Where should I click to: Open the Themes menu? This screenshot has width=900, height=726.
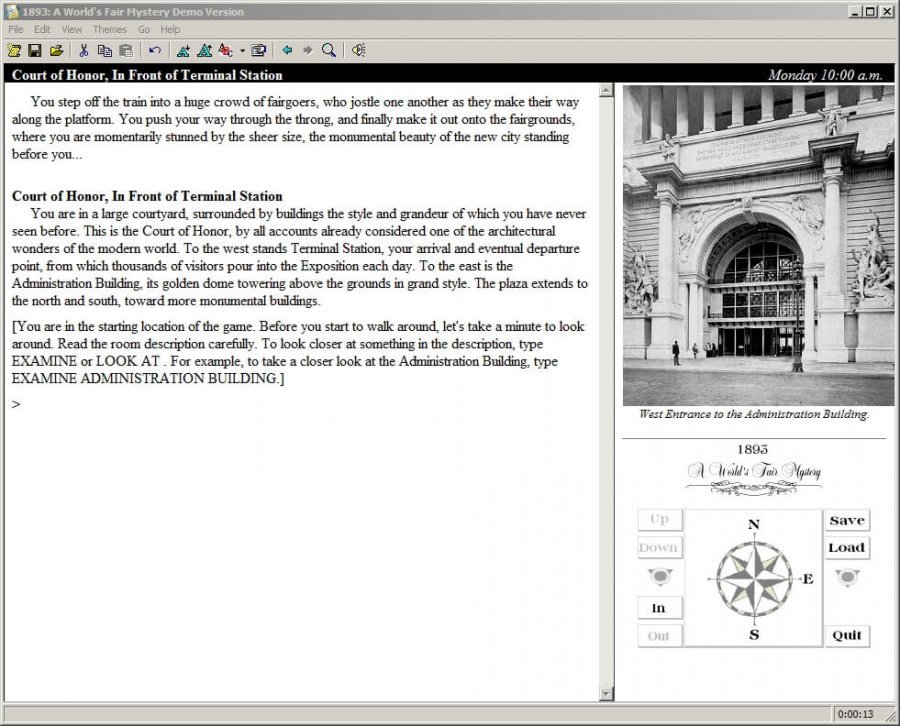(x=110, y=29)
